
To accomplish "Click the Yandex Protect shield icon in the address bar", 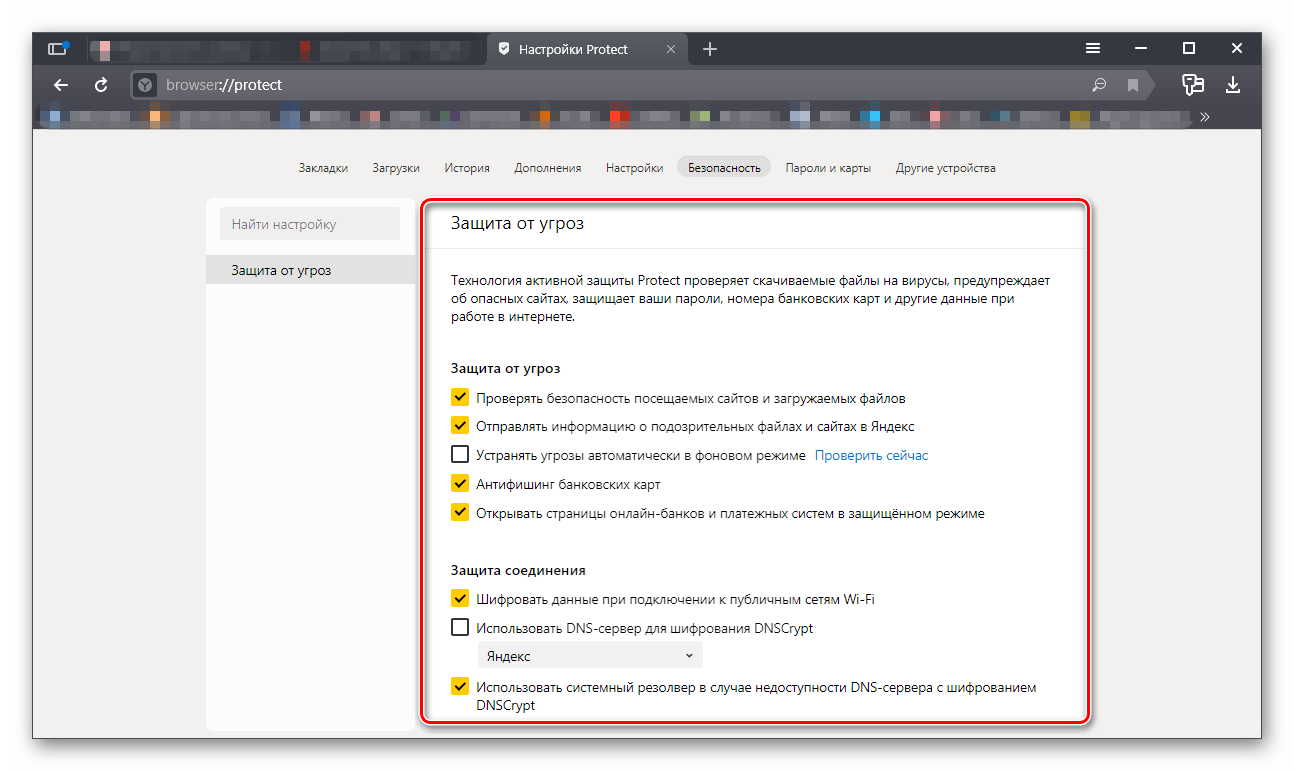I will (x=145, y=85).
